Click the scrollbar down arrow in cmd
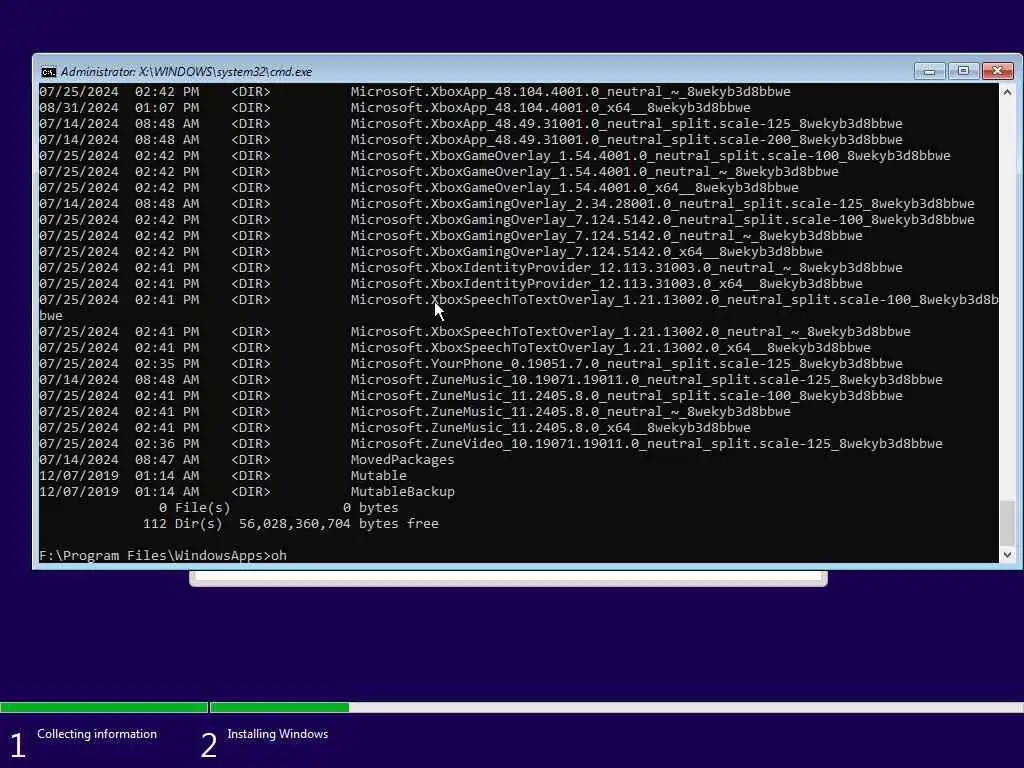Screen dimensions: 1024x768 click(x=1007, y=554)
